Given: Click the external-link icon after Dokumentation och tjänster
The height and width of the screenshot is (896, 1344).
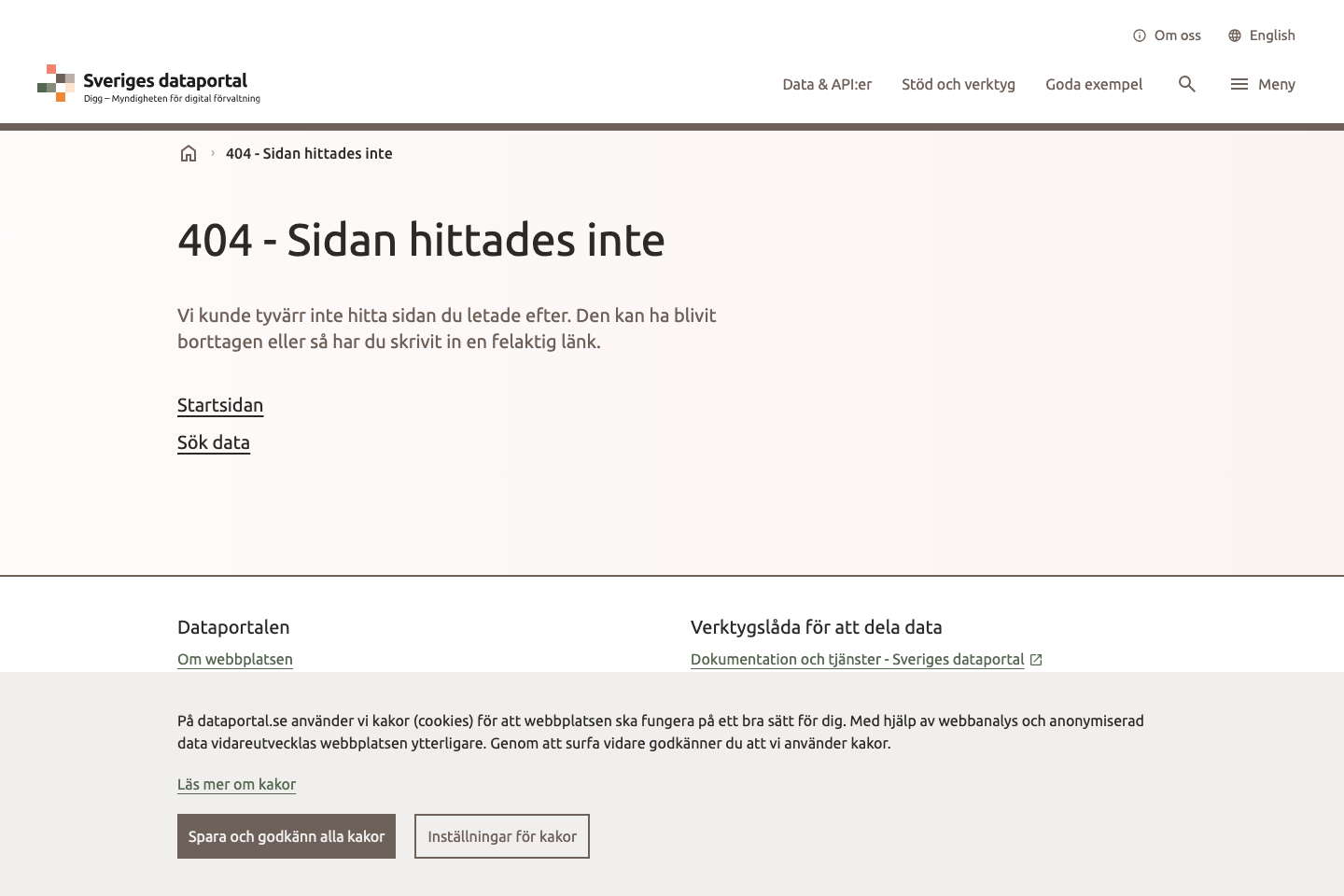Looking at the screenshot, I should [1036, 659].
